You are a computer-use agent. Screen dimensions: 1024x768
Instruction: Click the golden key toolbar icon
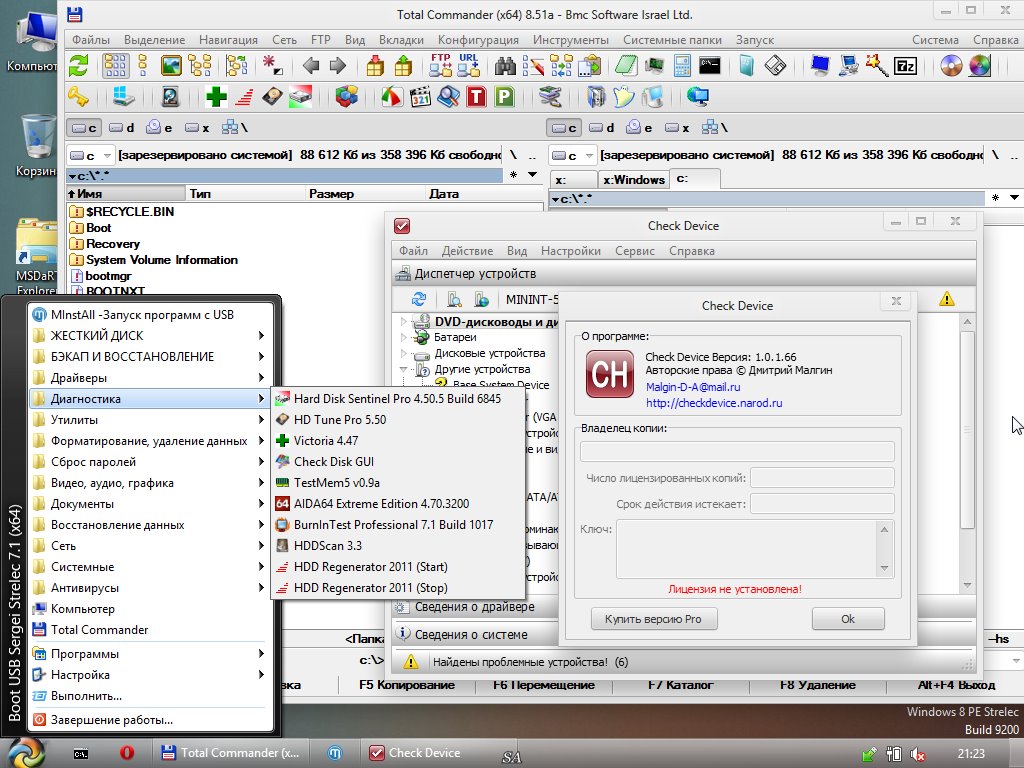click(78, 97)
